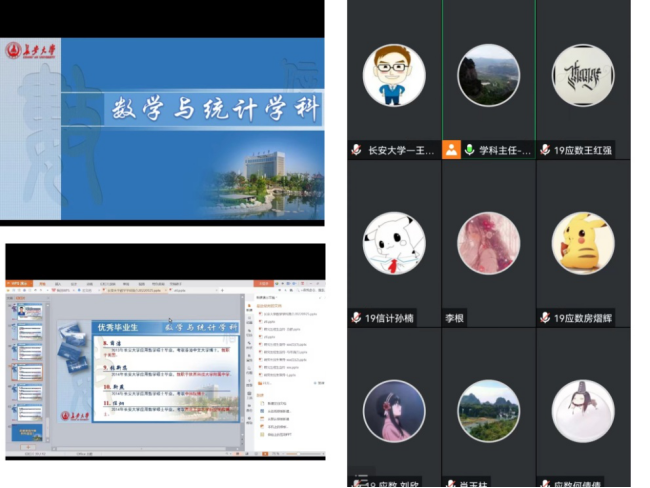Select the Pikachu avatar of 19应数房熠辉
Image resolution: width=650 pixels, height=488 pixels.
(x=583, y=243)
